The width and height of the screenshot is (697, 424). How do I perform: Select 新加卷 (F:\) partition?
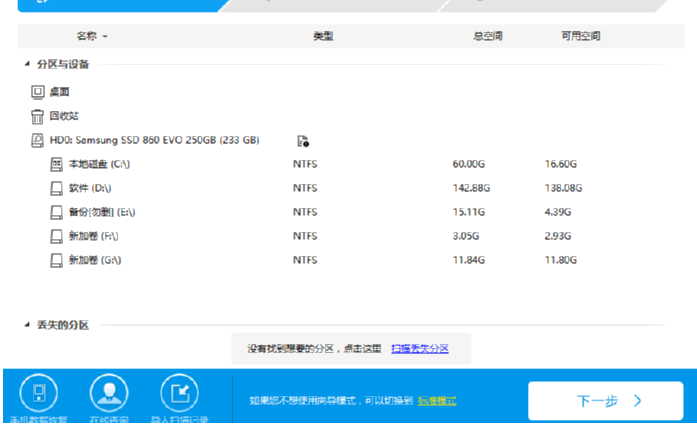(x=93, y=236)
